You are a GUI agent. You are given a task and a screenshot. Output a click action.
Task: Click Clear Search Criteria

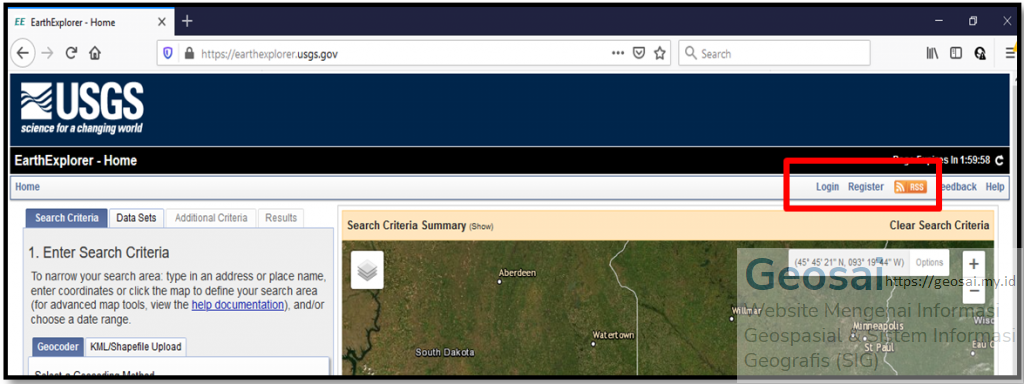pos(939,225)
